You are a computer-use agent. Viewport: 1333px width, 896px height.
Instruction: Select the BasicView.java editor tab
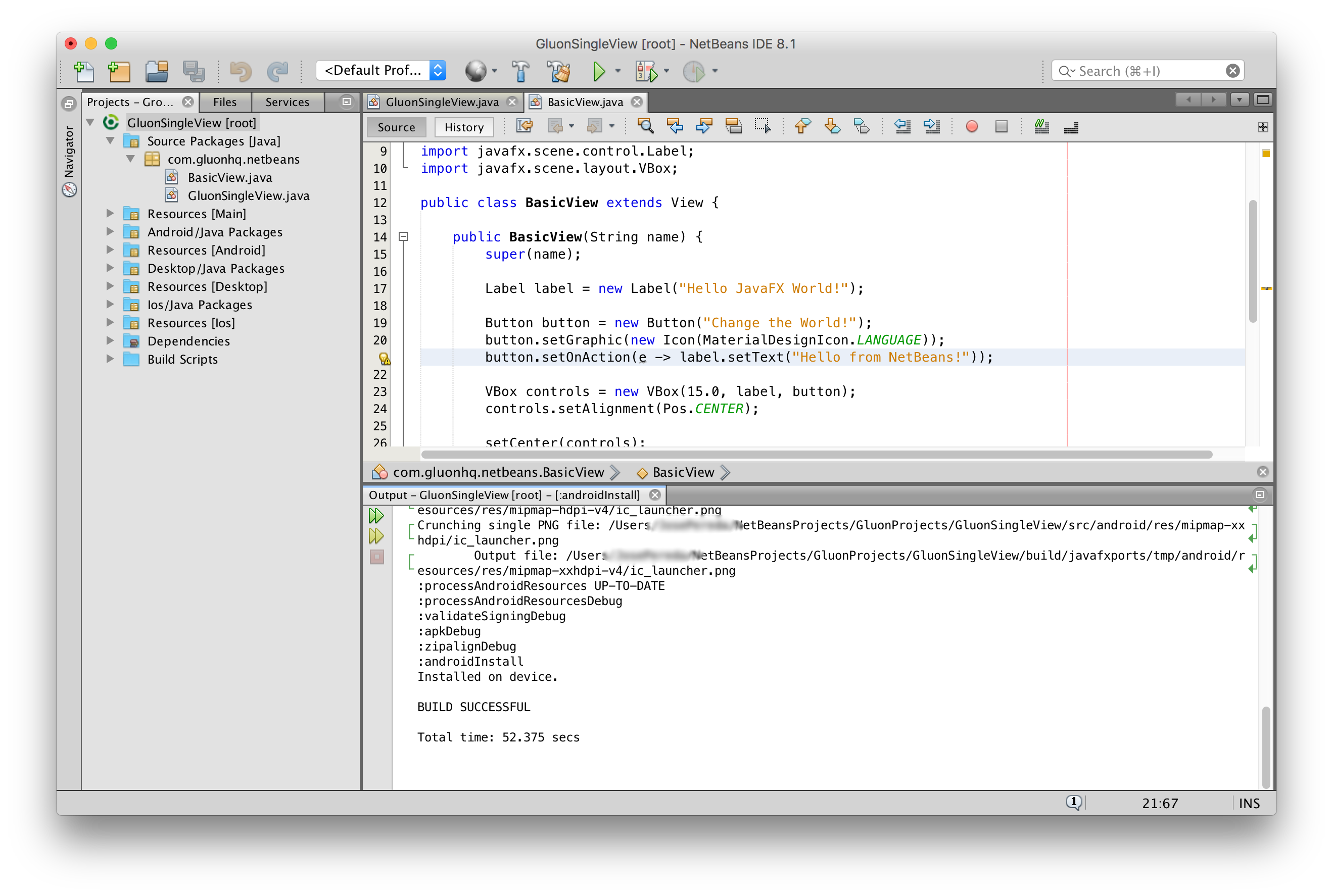click(x=584, y=102)
